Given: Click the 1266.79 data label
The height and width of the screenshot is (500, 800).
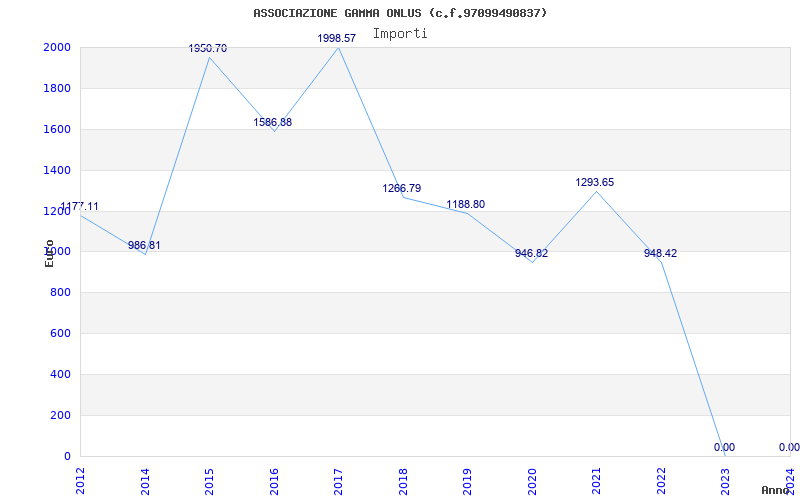Looking at the screenshot, I should [x=402, y=188].
